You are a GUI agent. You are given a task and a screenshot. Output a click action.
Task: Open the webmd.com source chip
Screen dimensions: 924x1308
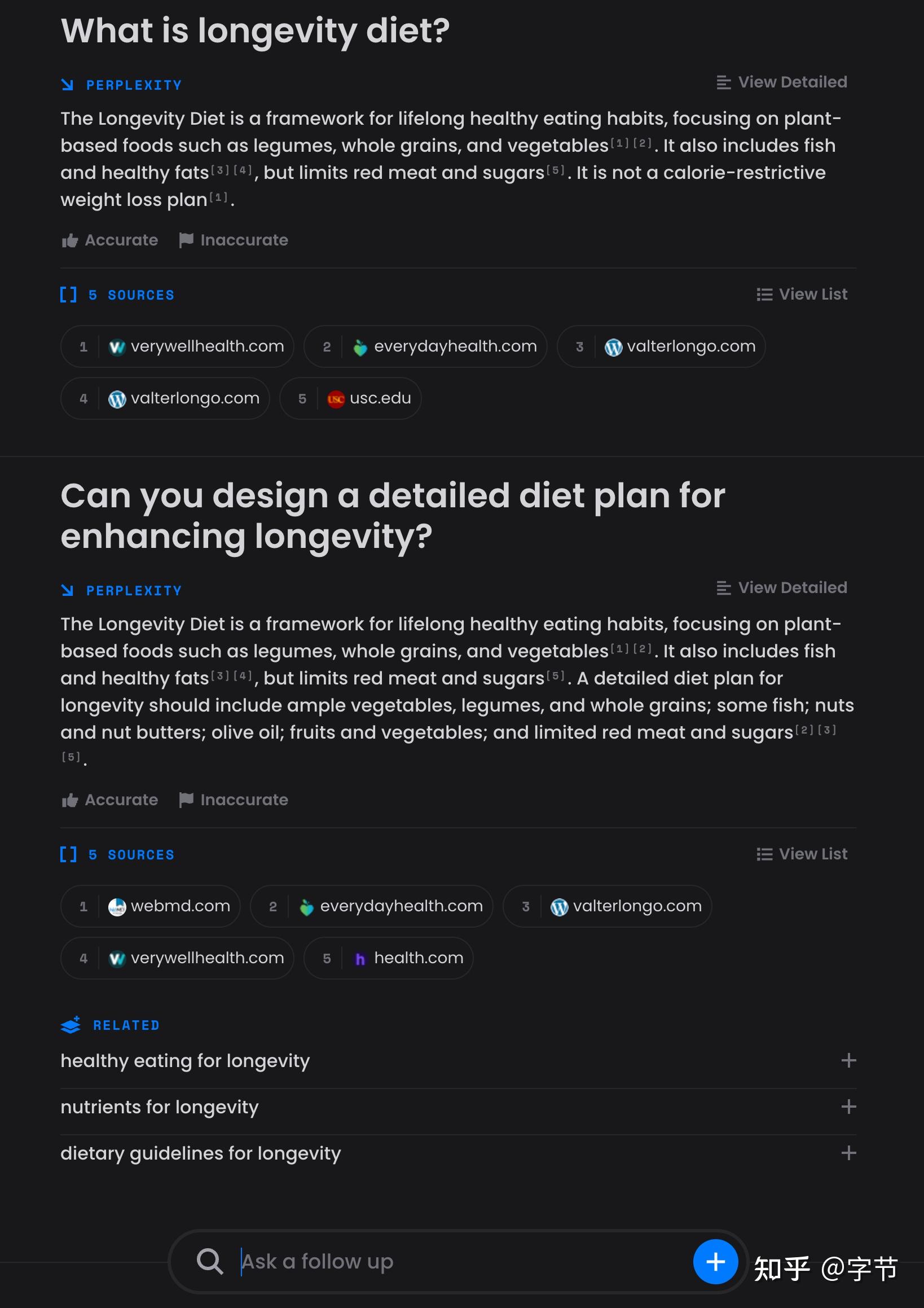click(x=151, y=906)
